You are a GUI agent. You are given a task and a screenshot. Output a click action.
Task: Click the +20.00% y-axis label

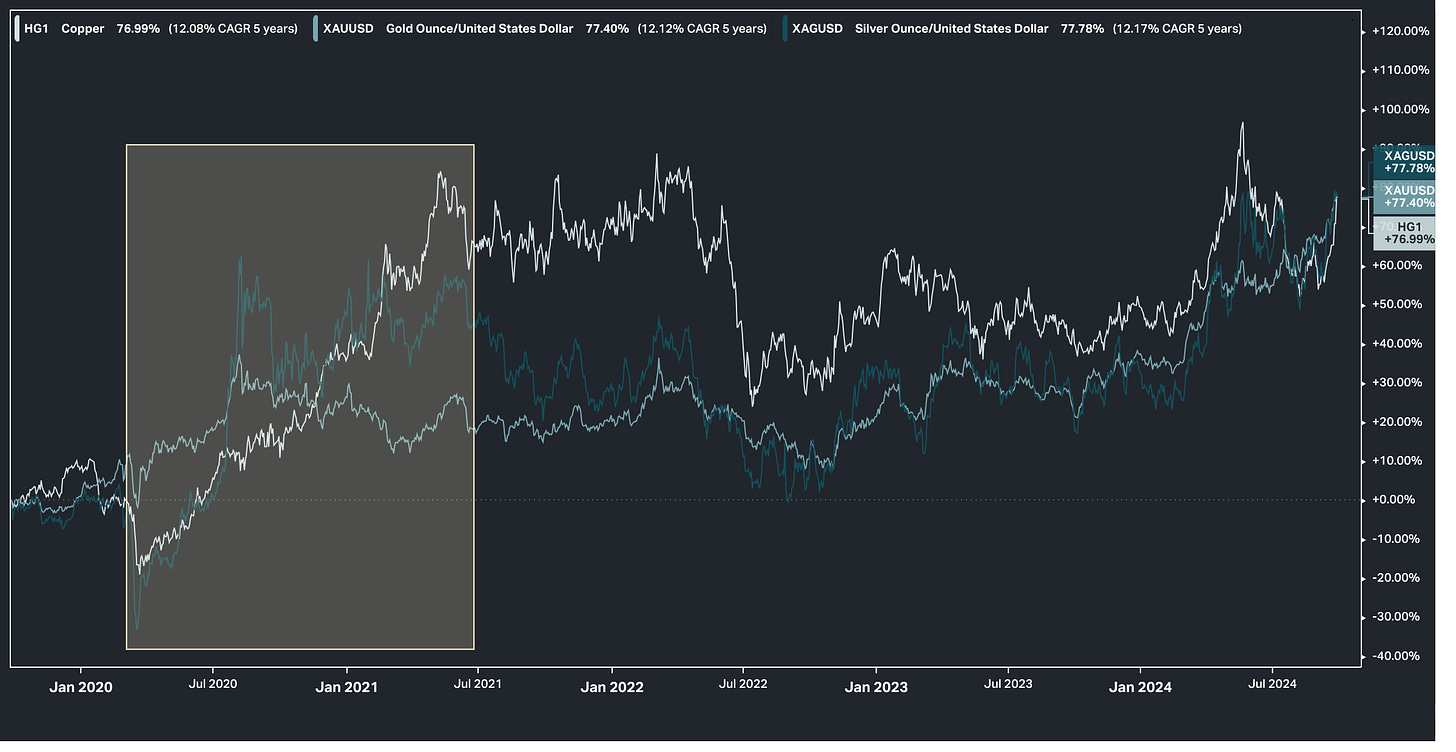(1396, 422)
